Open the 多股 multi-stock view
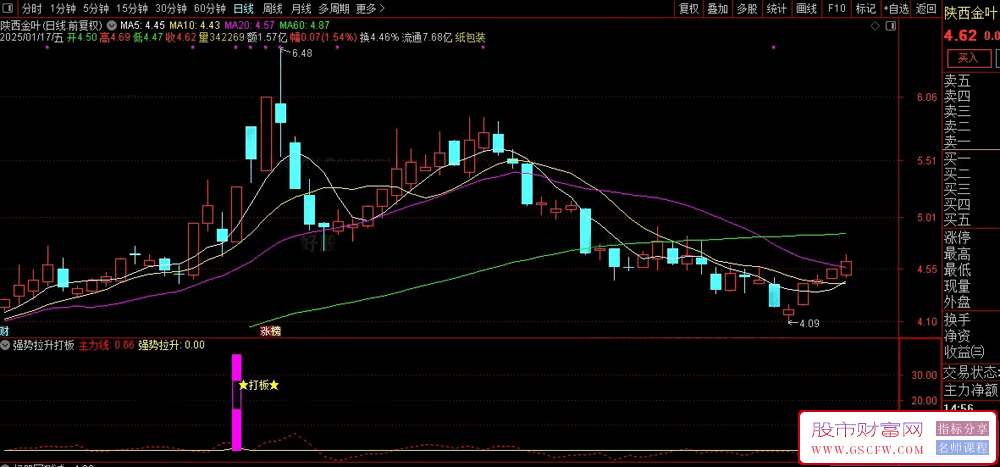The width and height of the screenshot is (1000, 467). pos(747,8)
